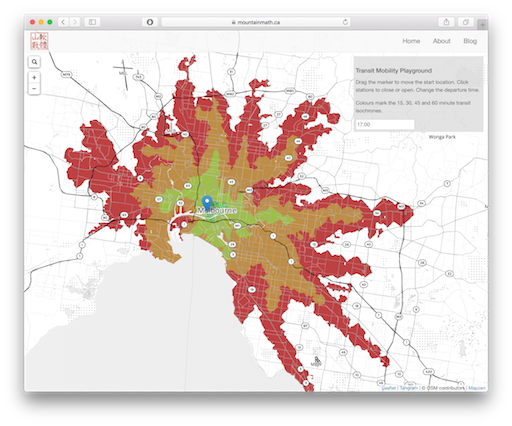Click the blue start location marker

click(207, 203)
